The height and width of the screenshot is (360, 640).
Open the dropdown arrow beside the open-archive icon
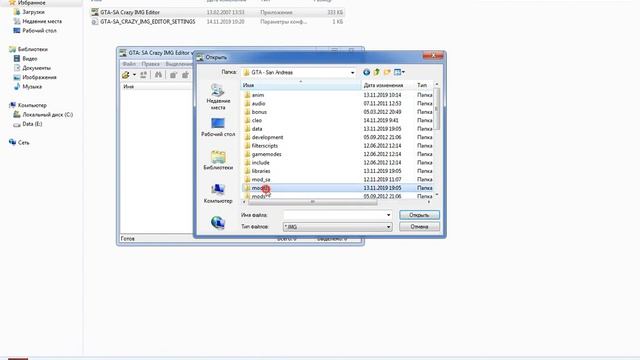pyautogui.click(x=134, y=75)
